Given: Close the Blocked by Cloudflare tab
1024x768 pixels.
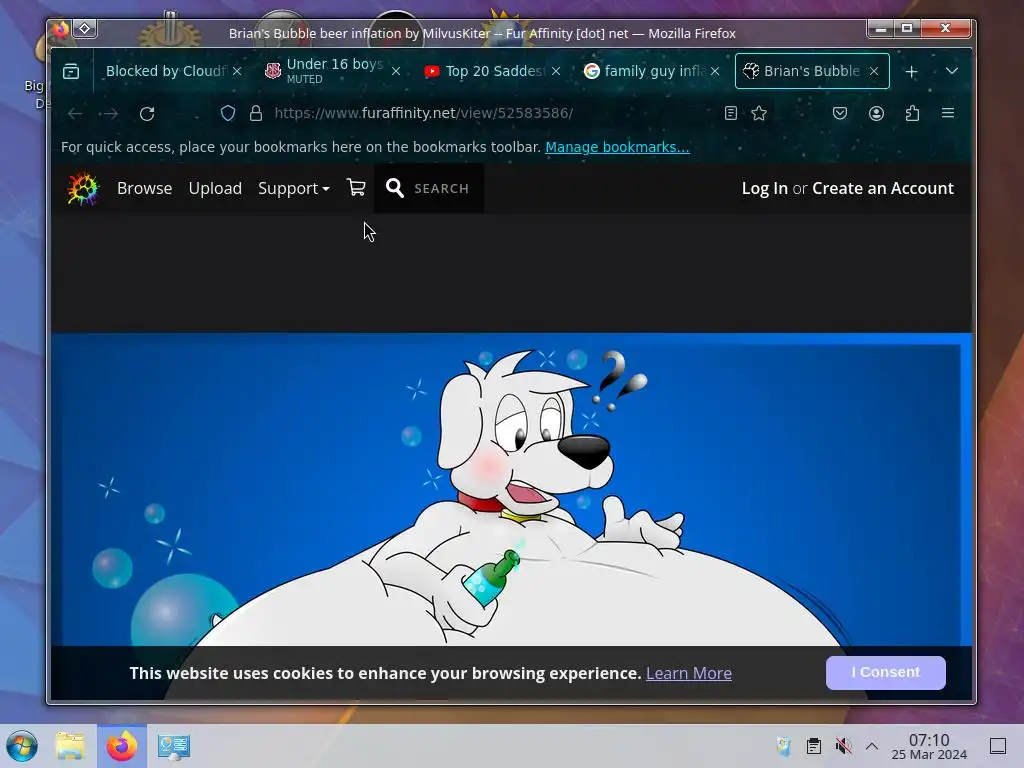Looking at the screenshot, I should pos(237,71).
